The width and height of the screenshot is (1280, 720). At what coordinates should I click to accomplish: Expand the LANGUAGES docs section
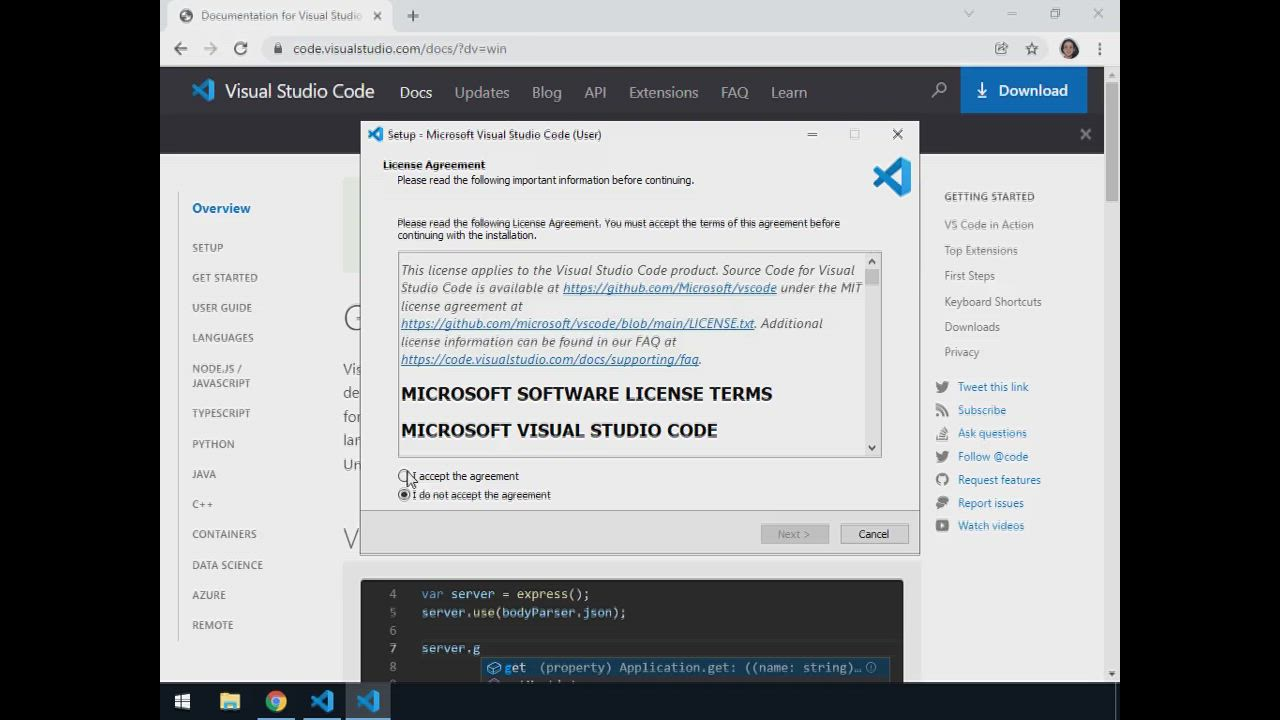pyautogui.click(x=223, y=338)
